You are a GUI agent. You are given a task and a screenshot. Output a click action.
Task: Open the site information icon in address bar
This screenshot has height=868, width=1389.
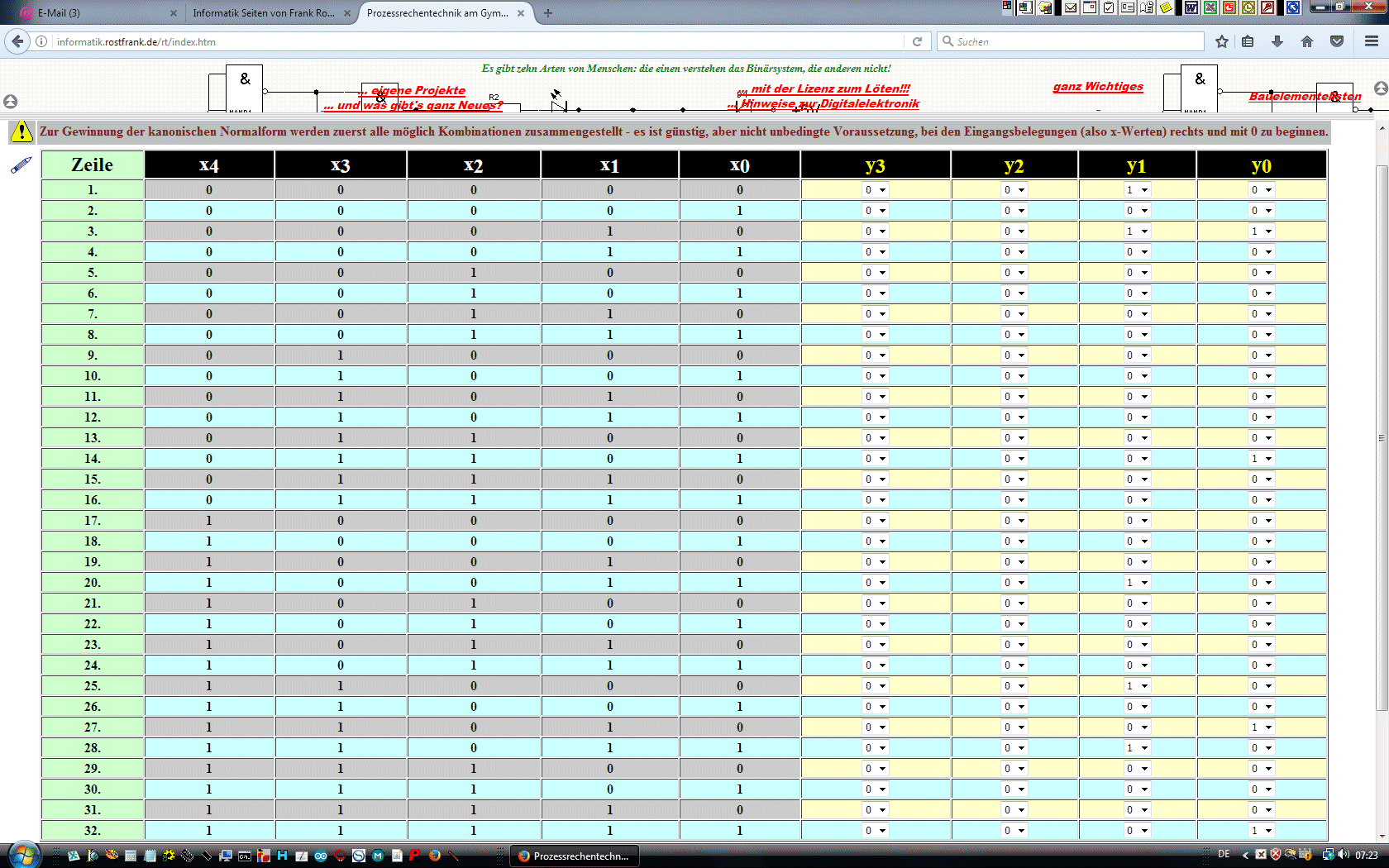41,41
